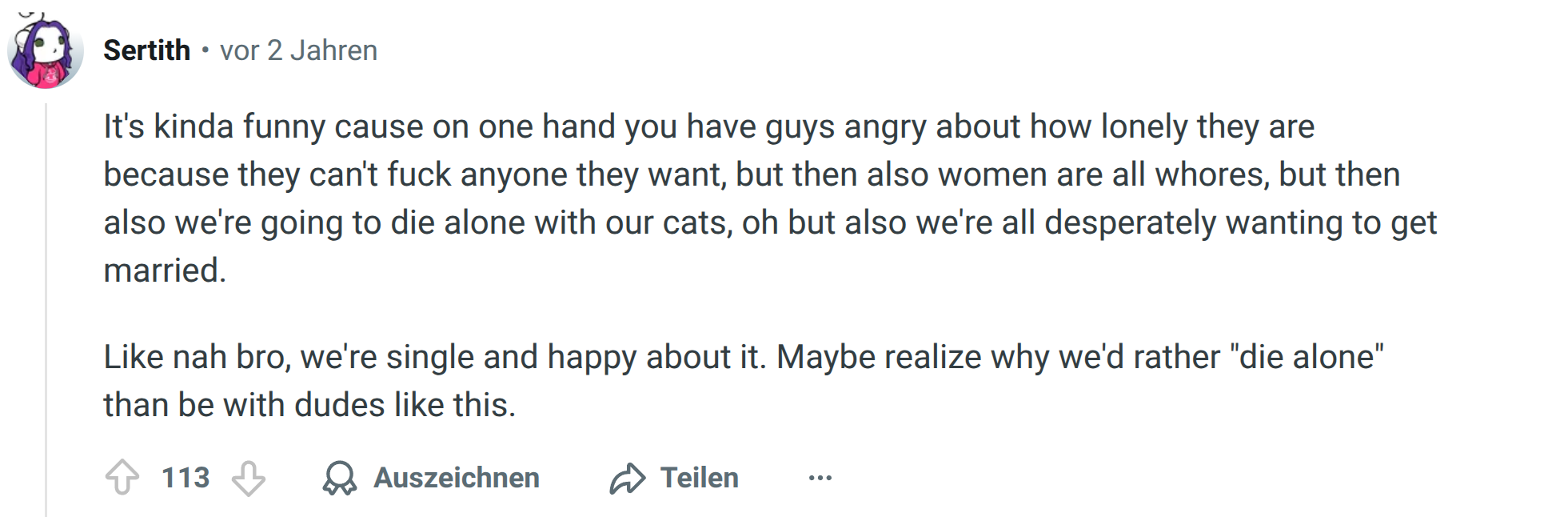Open the Sertith username profile link

tap(147, 50)
